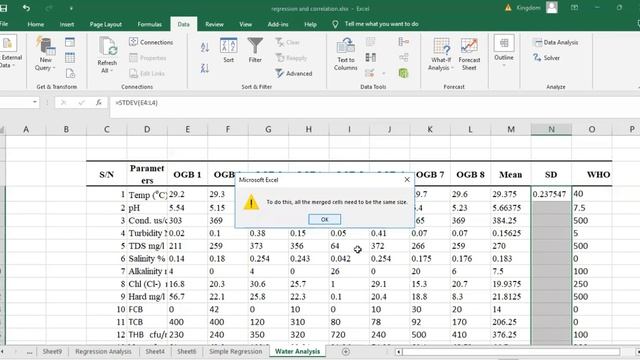
Task: Close the Microsoft Excel warning dialog
Action: pyautogui.click(x=407, y=180)
